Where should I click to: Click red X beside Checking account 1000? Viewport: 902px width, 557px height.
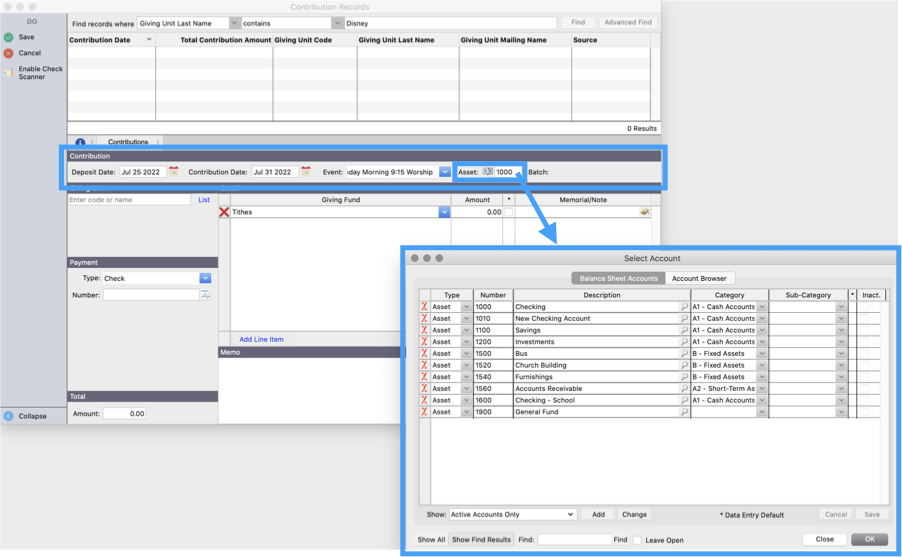tap(424, 307)
